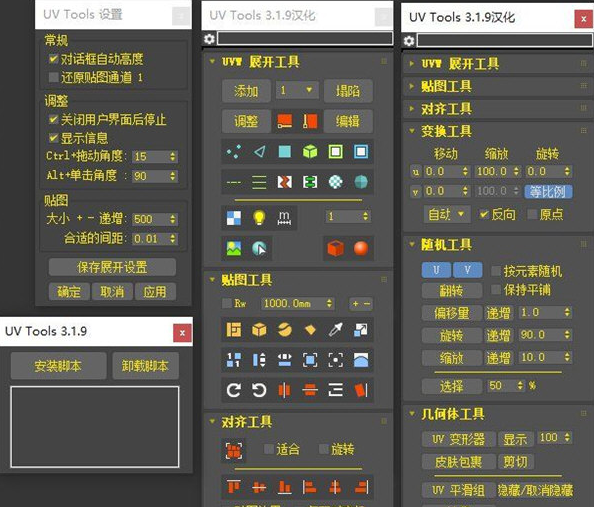594x507 pixels.
Task: Enable the 适合 checkbox in align tools
Action: click(x=269, y=449)
